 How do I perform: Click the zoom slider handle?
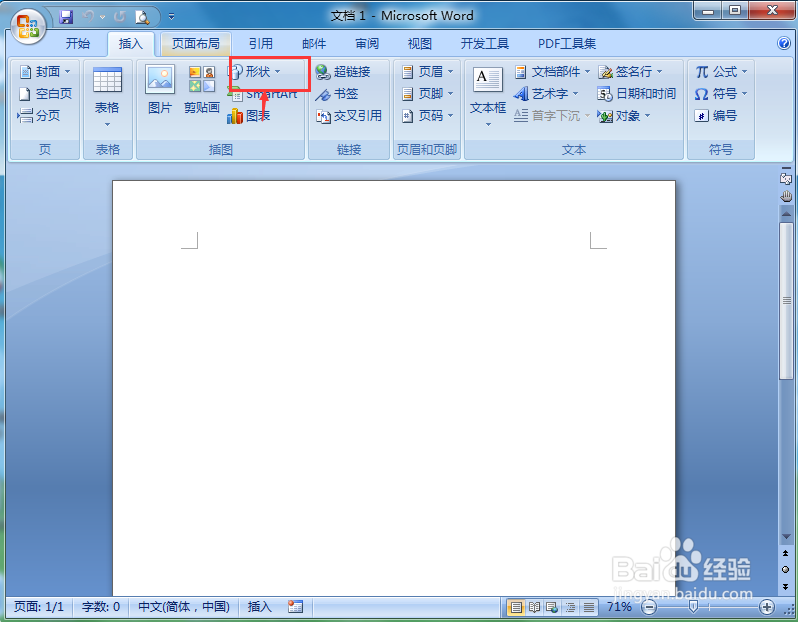[693, 606]
